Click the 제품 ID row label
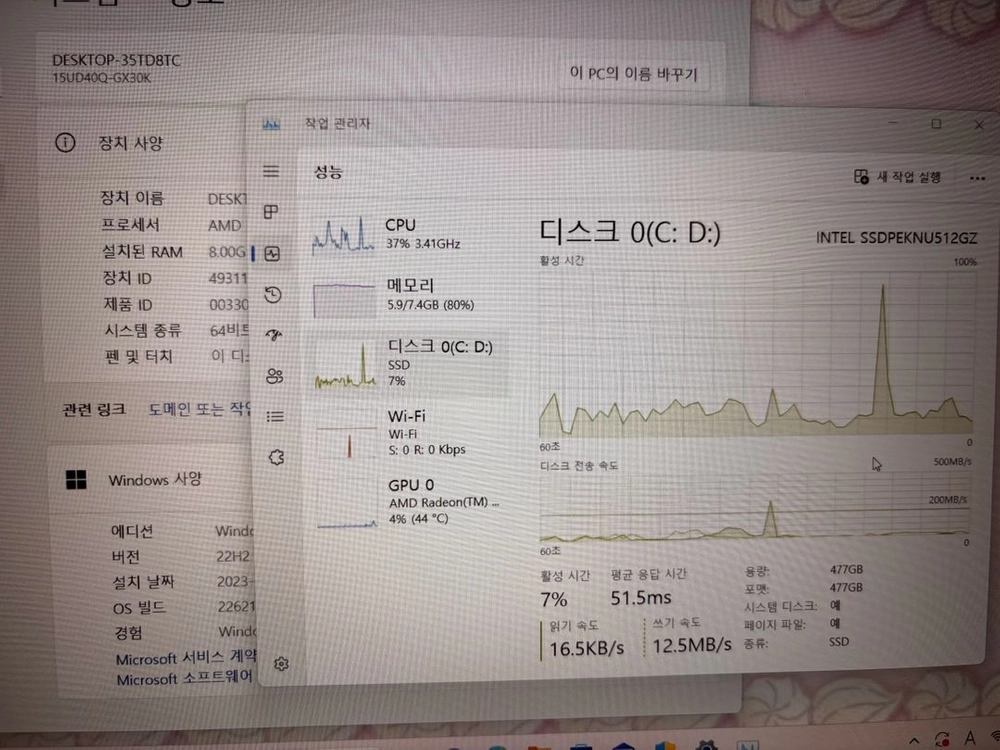Screen dimensions: 1000x750 click(128, 305)
